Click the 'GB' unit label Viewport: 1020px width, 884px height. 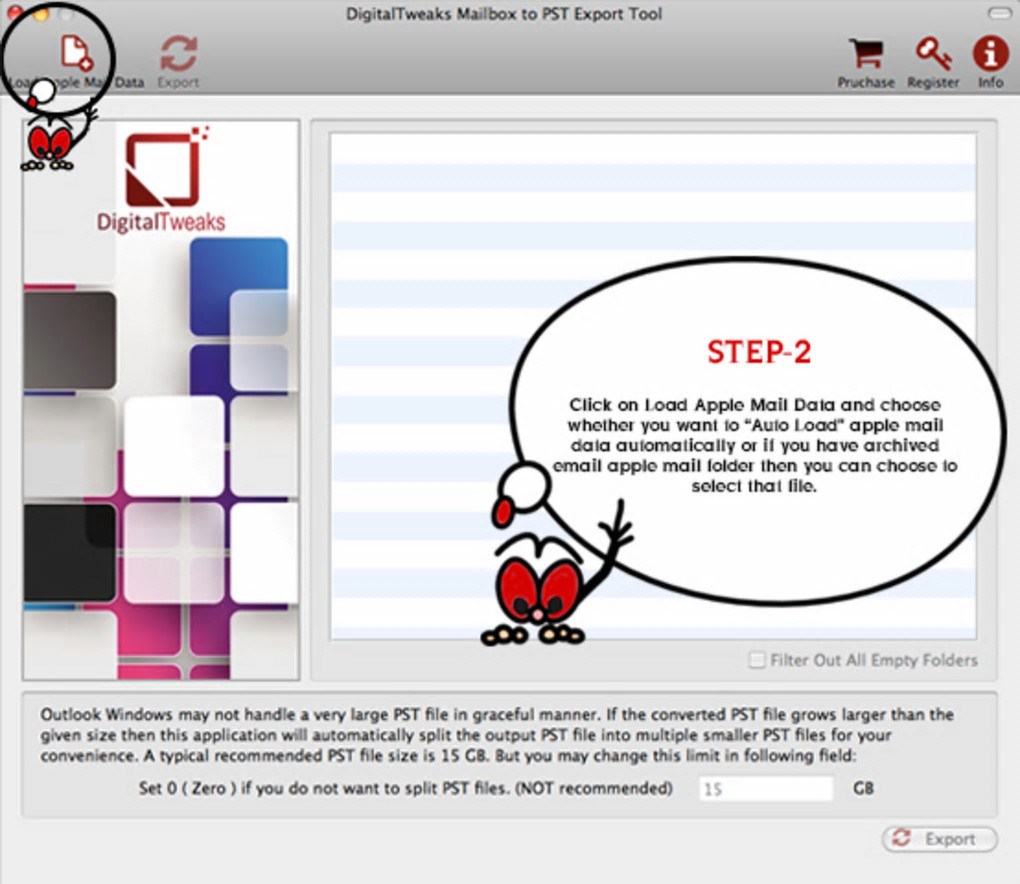(863, 788)
